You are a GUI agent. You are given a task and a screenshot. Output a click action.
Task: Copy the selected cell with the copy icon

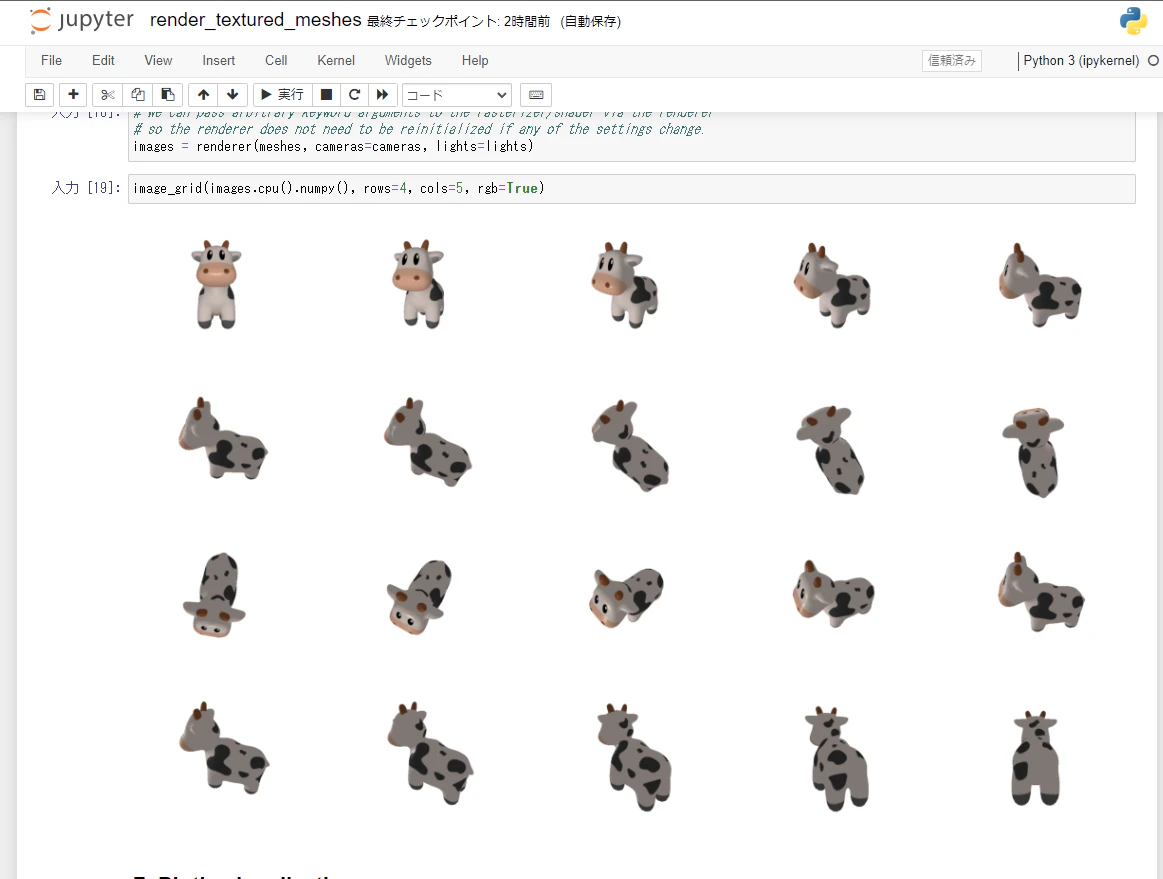tap(137, 94)
